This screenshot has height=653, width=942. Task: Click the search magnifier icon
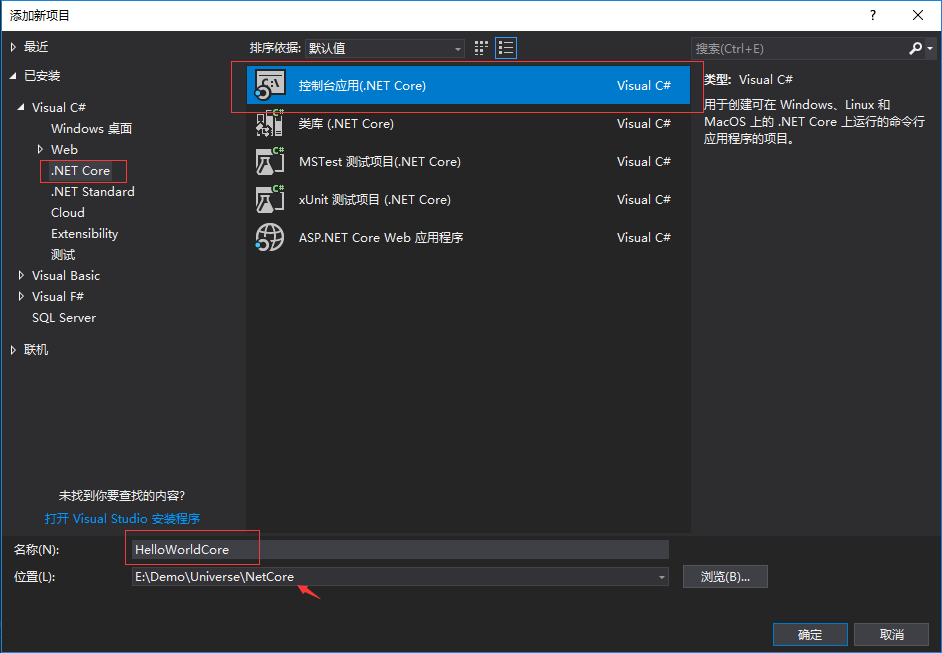[916, 48]
